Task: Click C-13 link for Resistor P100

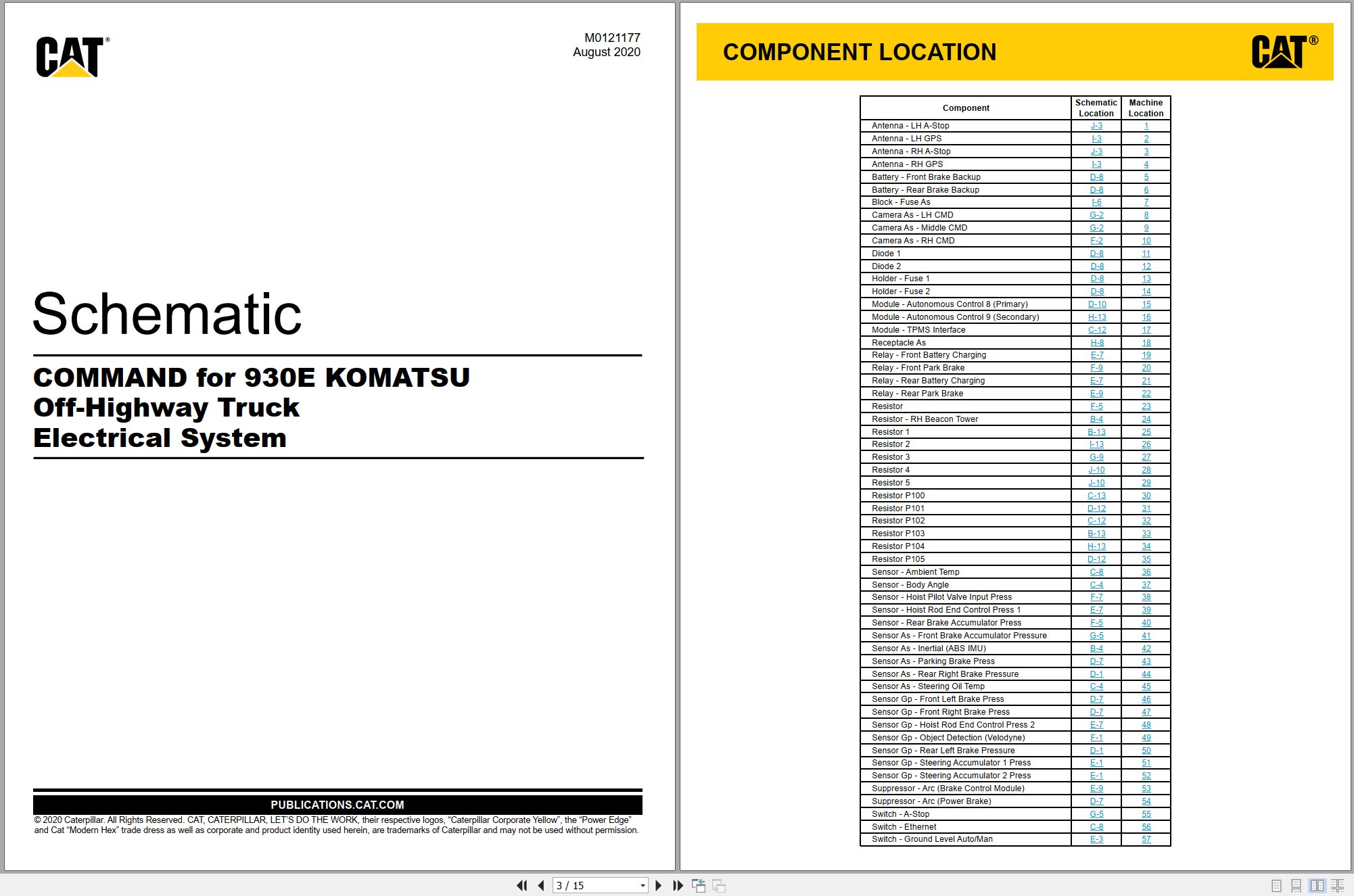Action: click(x=1096, y=496)
